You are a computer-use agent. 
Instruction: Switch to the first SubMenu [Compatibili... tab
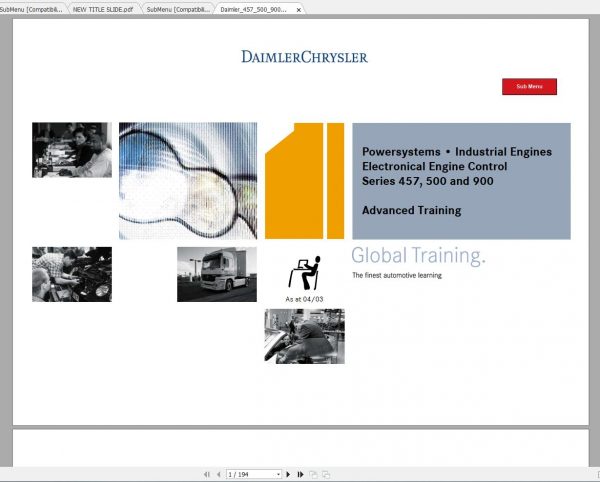(x=31, y=10)
